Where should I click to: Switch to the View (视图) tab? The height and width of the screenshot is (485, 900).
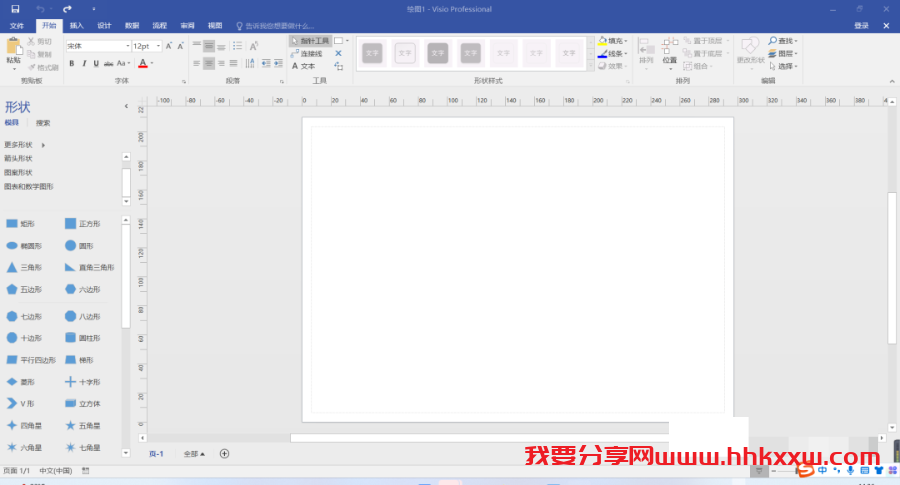(x=215, y=26)
